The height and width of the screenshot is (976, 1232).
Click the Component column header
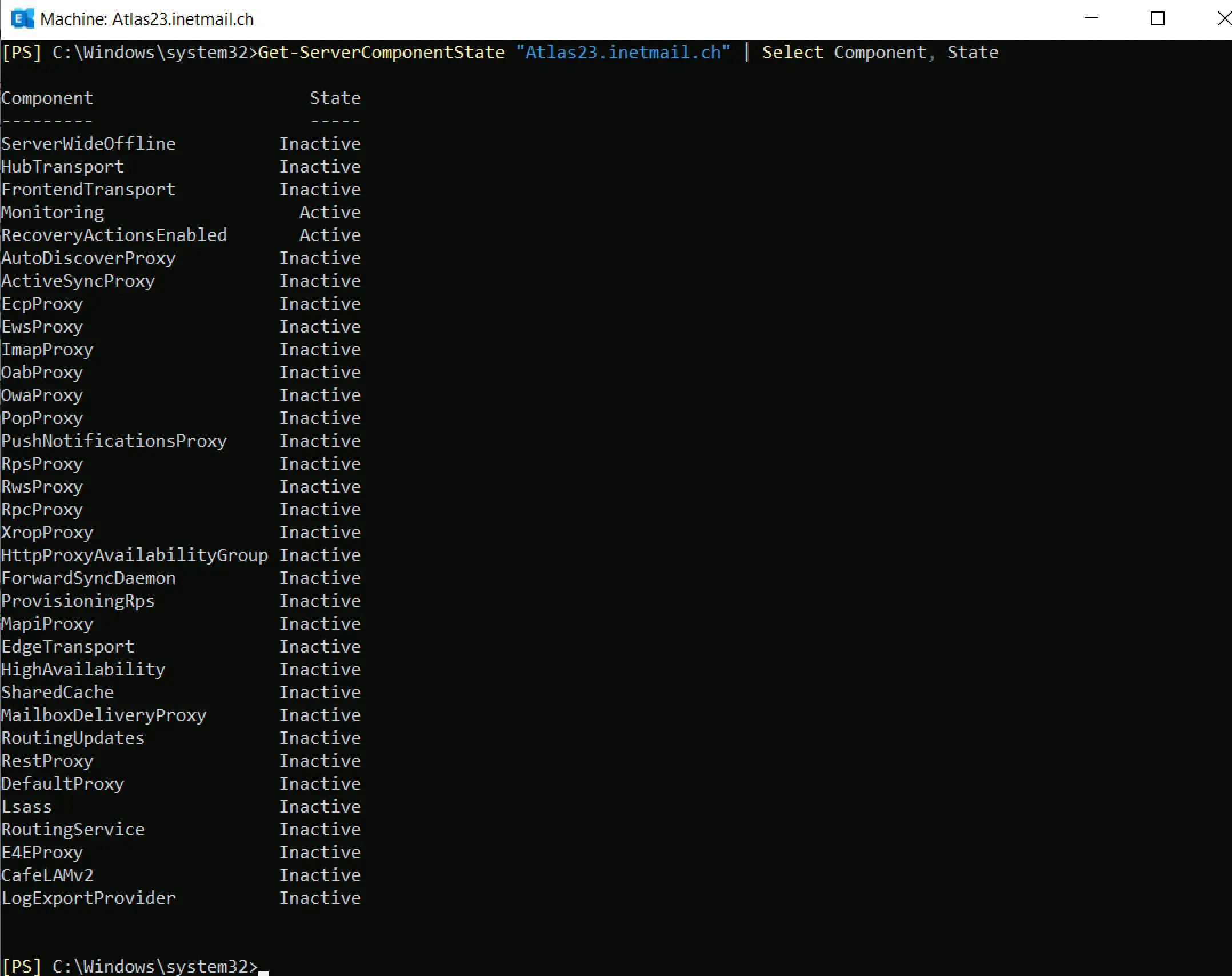(47, 98)
